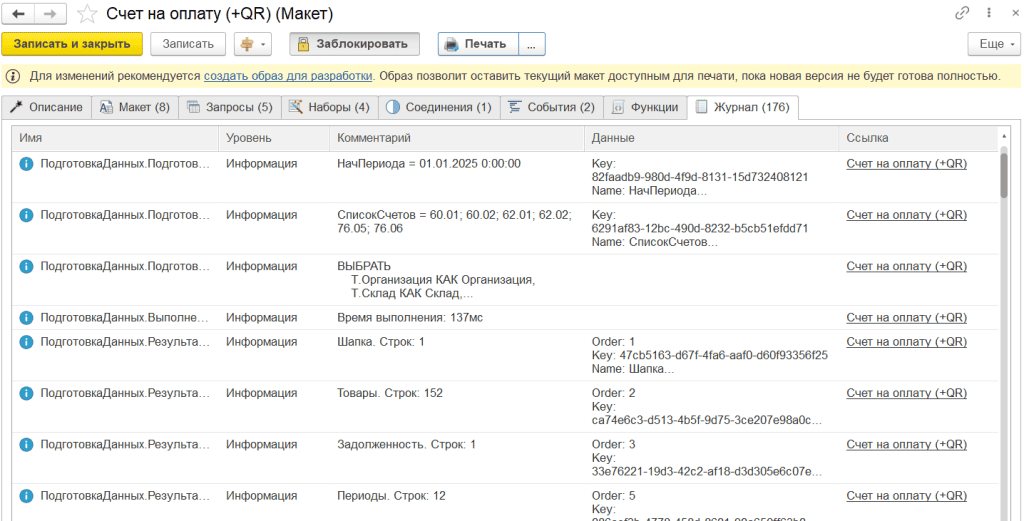1024x521 pixels.
Task: Open the Еще dropdown menu
Action: [x=993, y=44]
